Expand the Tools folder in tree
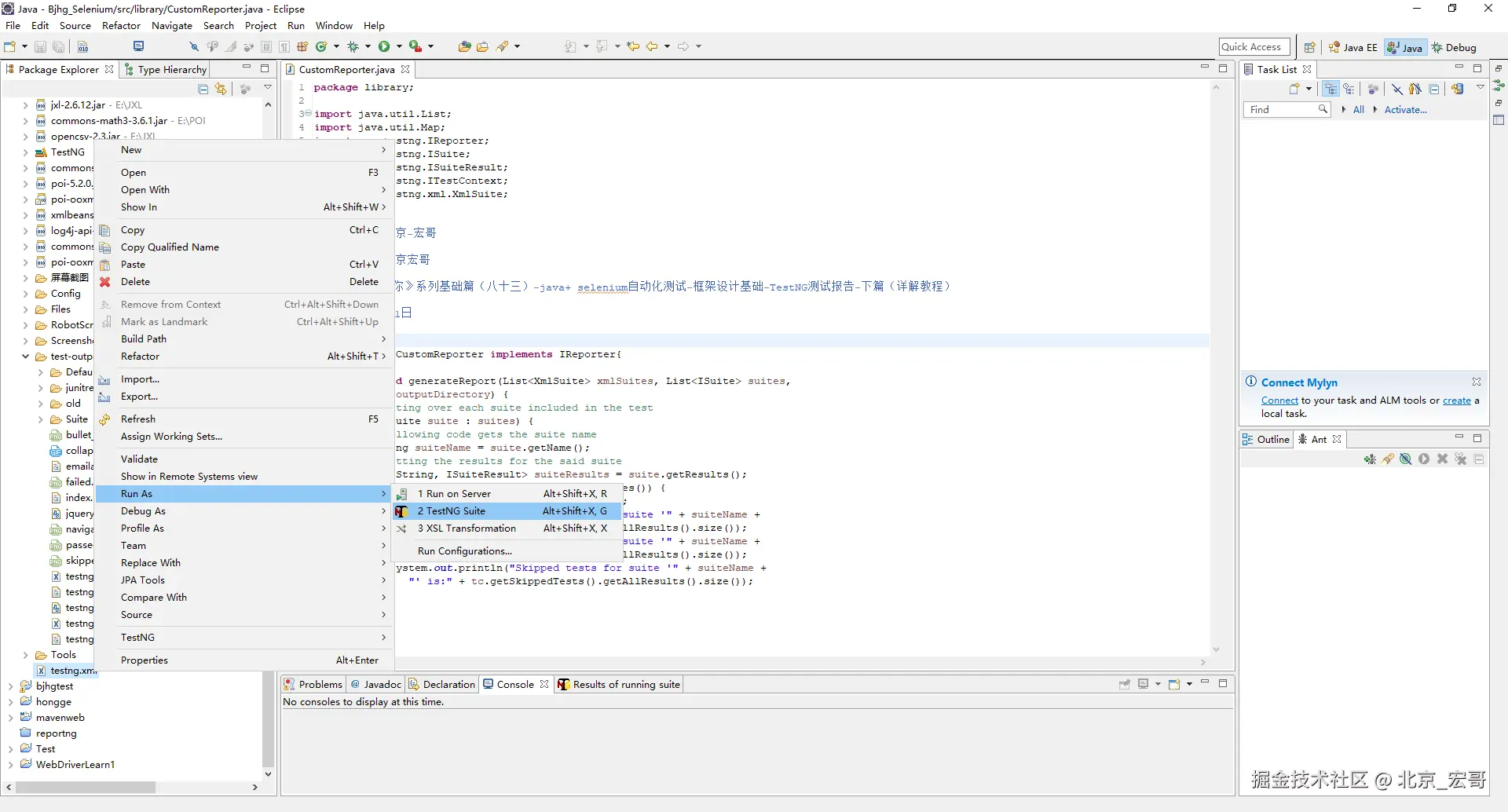The image size is (1508, 812). click(x=26, y=655)
